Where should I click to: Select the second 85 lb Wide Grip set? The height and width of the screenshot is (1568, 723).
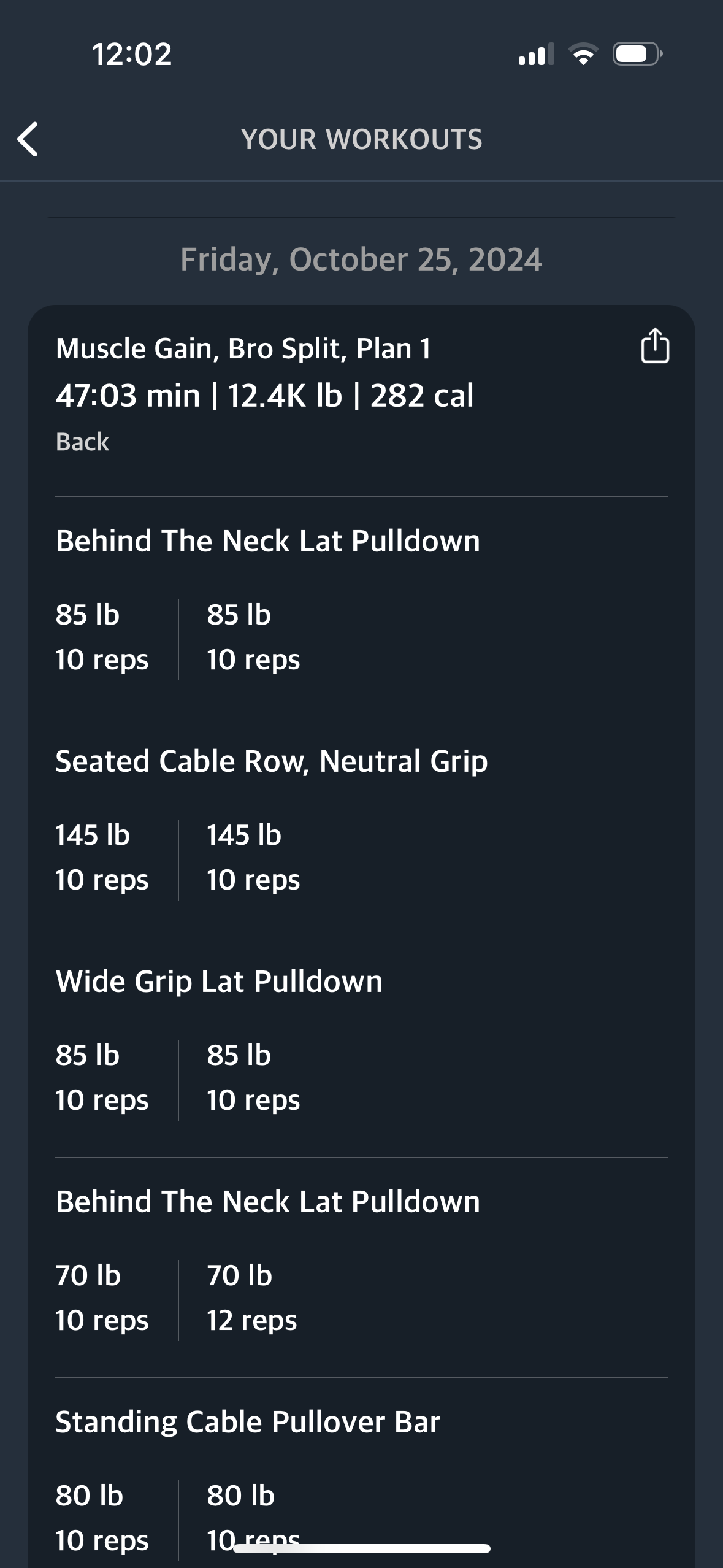pyautogui.click(x=253, y=1077)
